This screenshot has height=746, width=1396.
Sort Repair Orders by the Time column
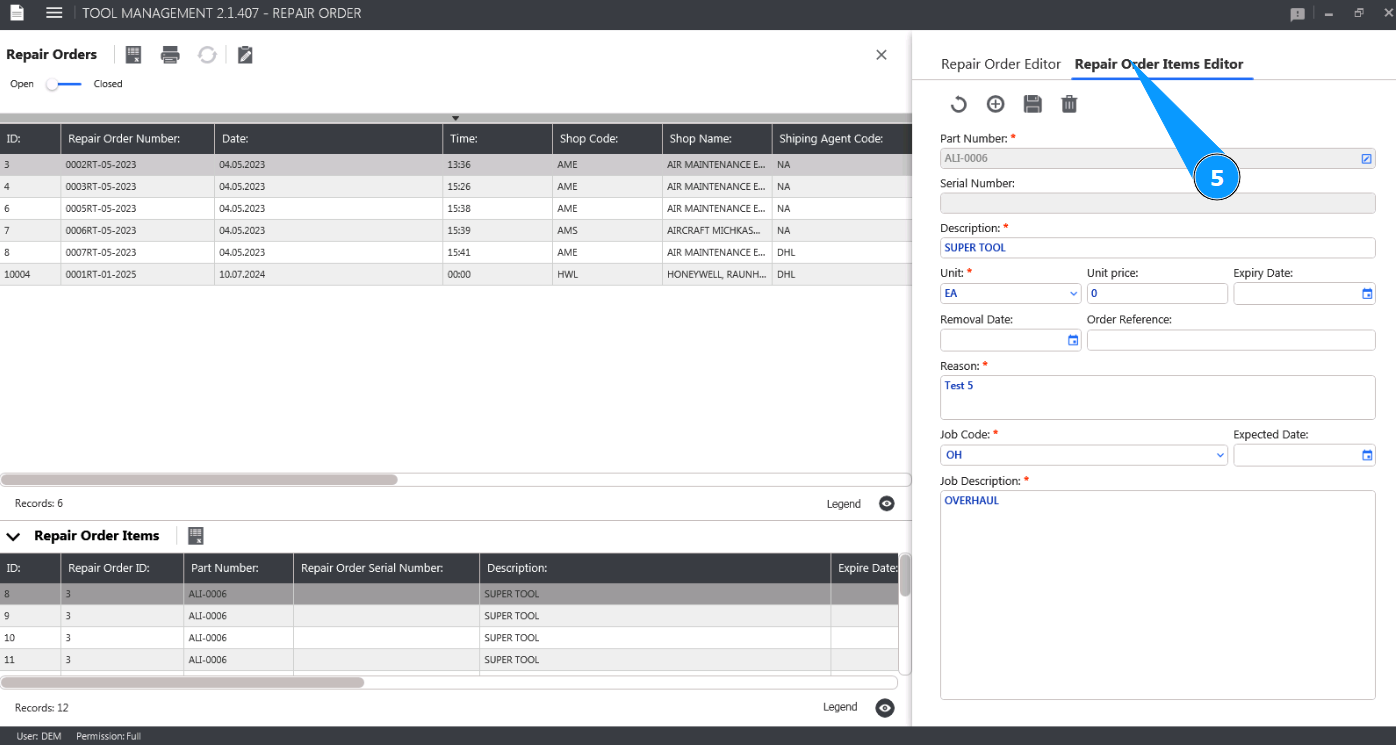click(497, 139)
